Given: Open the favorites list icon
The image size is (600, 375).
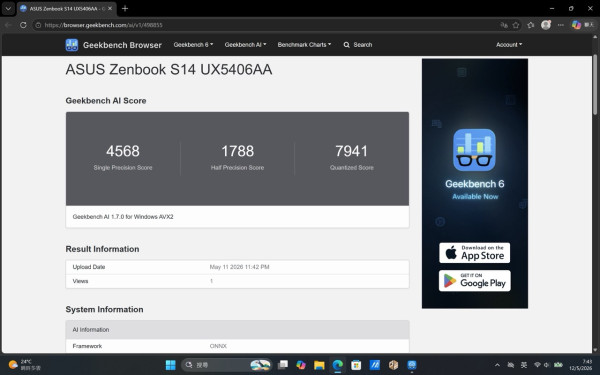Looking at the screenshot, I should click(531, 25).
